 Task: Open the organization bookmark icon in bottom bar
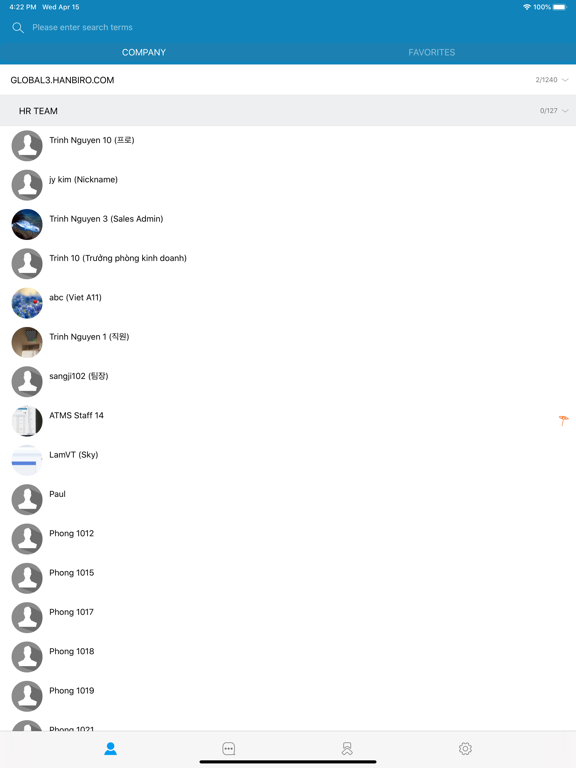pyautogui.click(x=347, y=748)
